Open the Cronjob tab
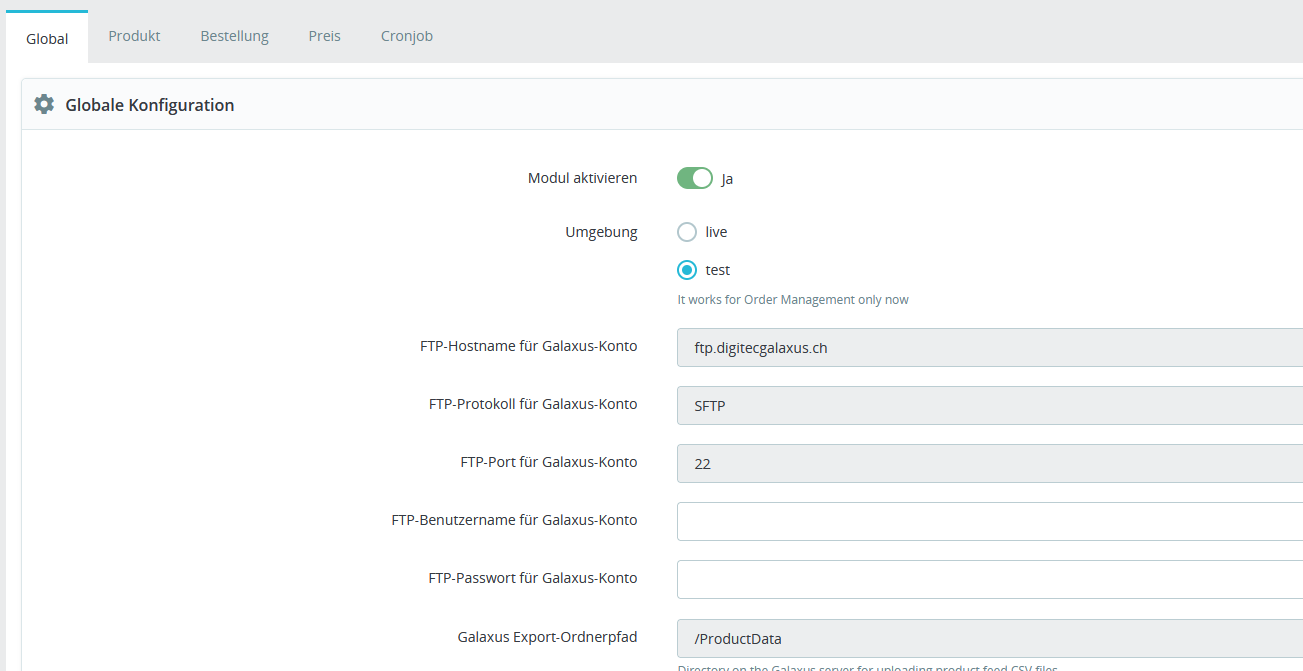 coord(406,36)
